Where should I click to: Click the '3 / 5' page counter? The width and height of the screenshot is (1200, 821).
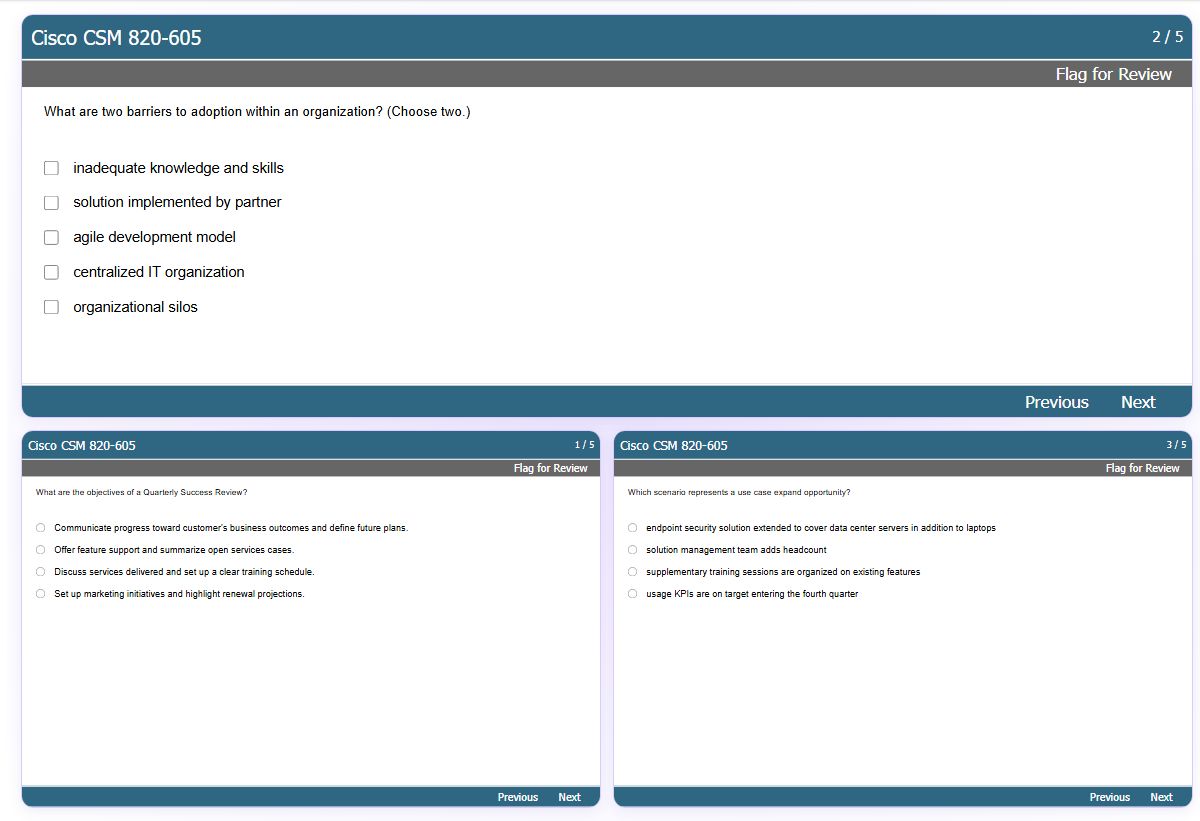(x=1176, y=445)
